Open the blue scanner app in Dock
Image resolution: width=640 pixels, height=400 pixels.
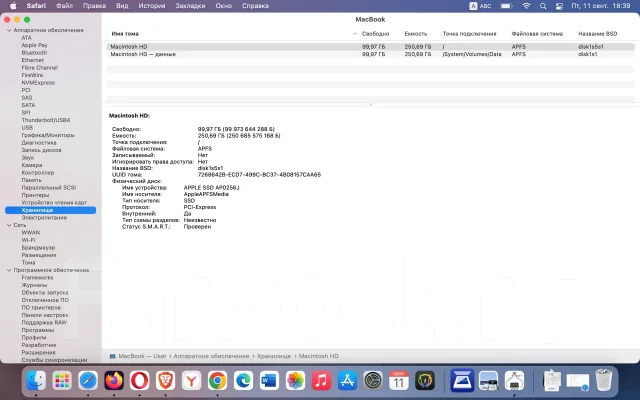[462, 381]
